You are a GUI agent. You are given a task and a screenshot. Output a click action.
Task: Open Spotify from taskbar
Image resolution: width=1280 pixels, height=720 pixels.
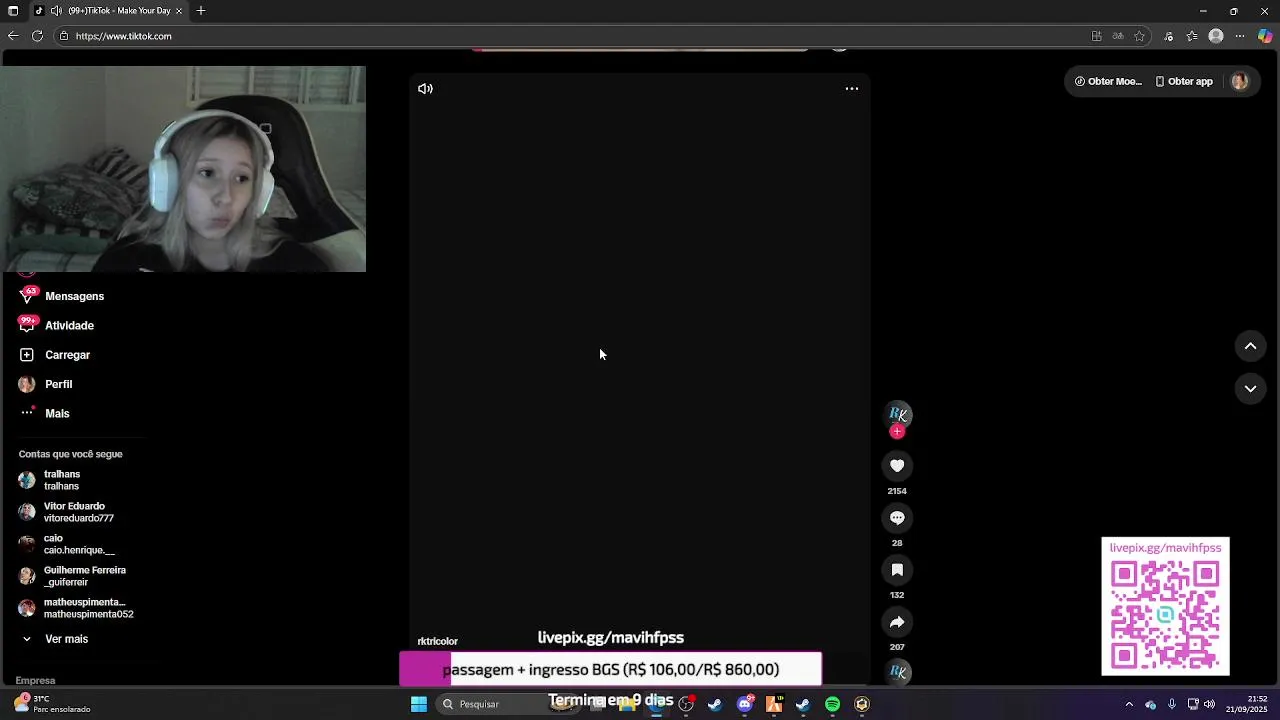coord(832,704)
